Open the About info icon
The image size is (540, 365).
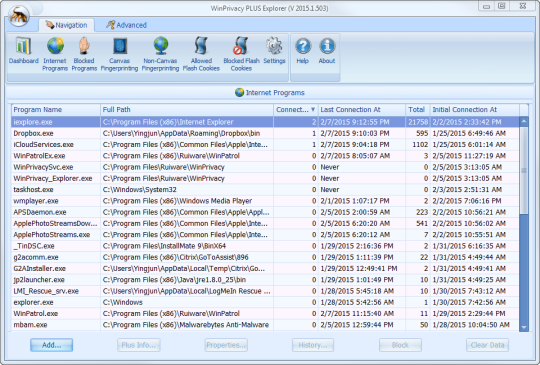click(x=327, y=50)
